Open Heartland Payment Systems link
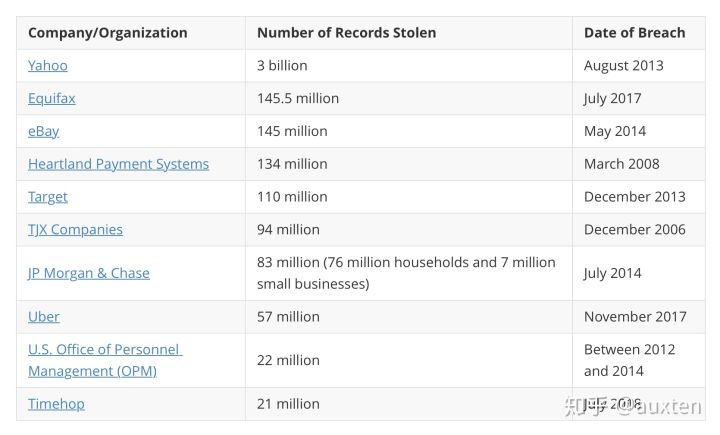The width and height of the screenshot is (720, 435). click(x=118, y=164)
